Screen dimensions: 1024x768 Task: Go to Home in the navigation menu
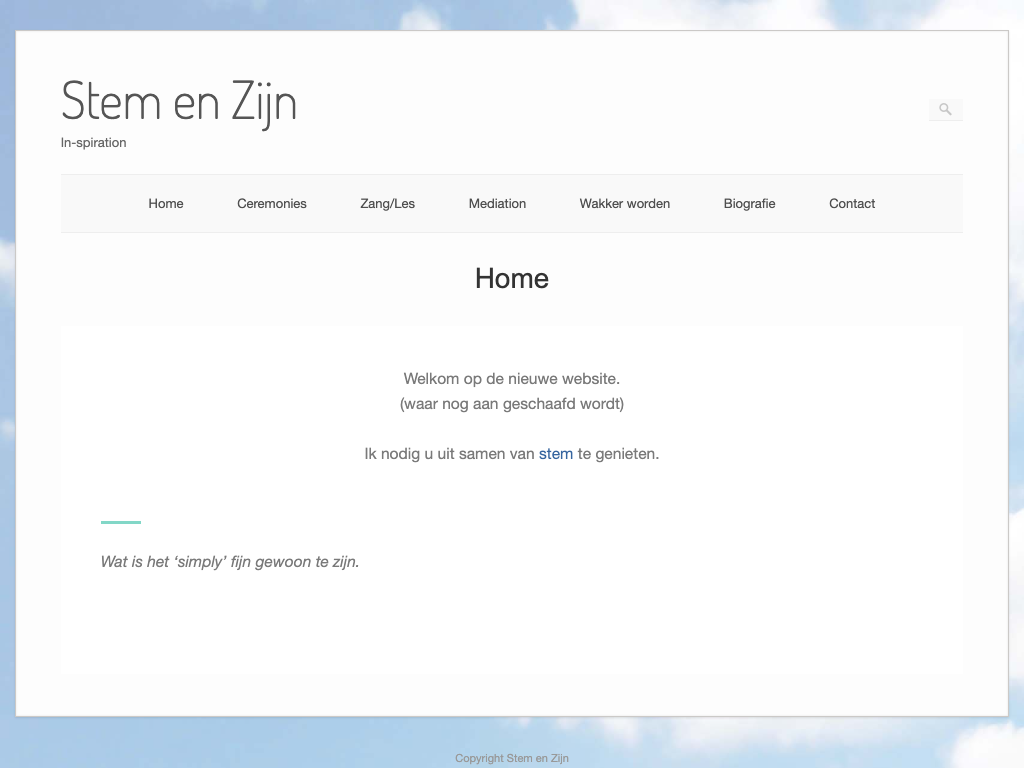(166, 204)
